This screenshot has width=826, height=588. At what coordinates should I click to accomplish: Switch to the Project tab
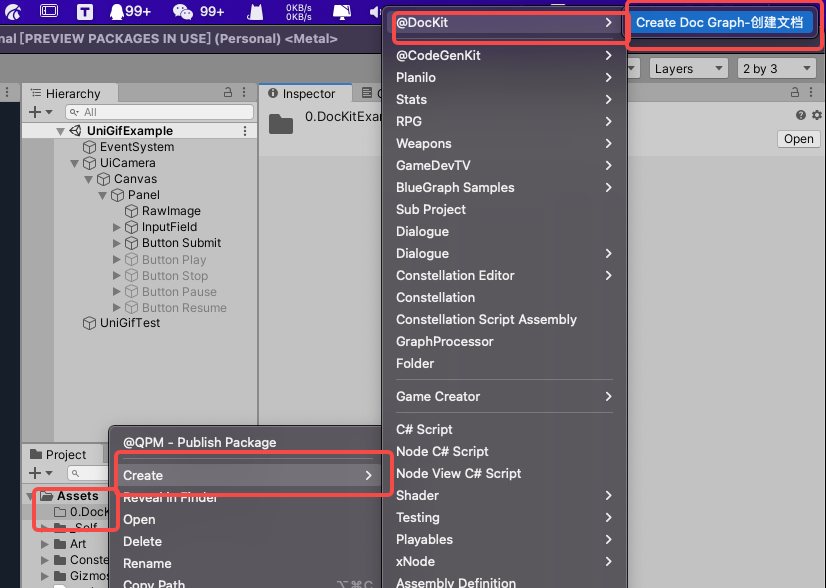(63, 454)
